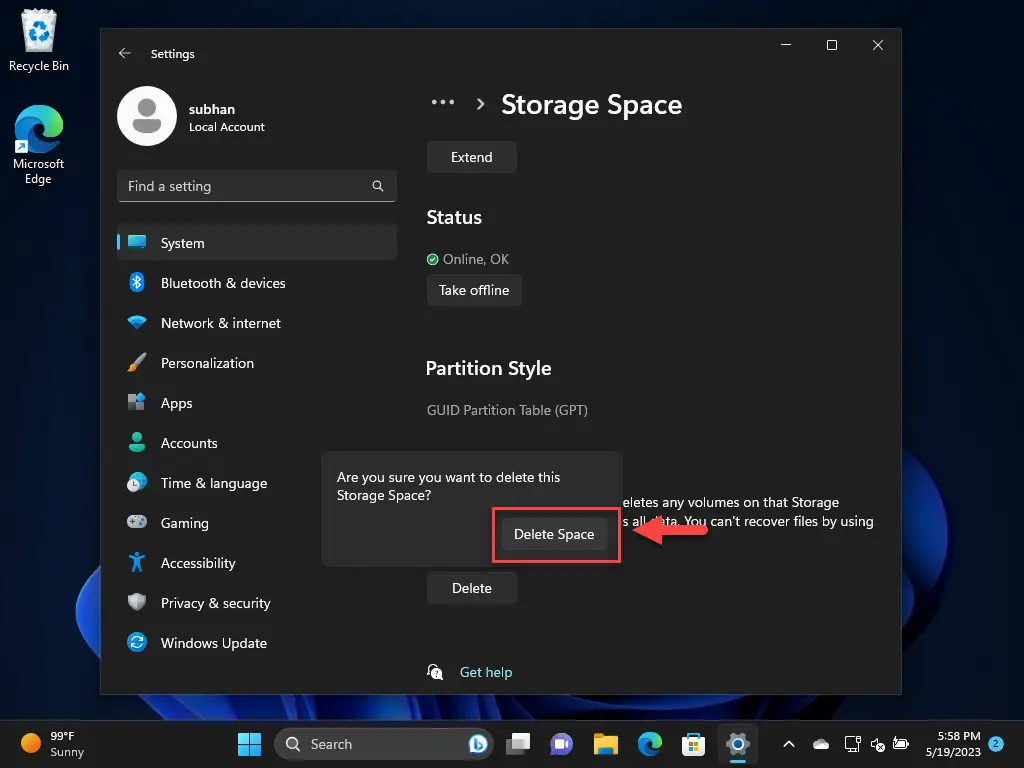Click the network display tray icon
Screen dimensions: 1024x768
point(852,744)
